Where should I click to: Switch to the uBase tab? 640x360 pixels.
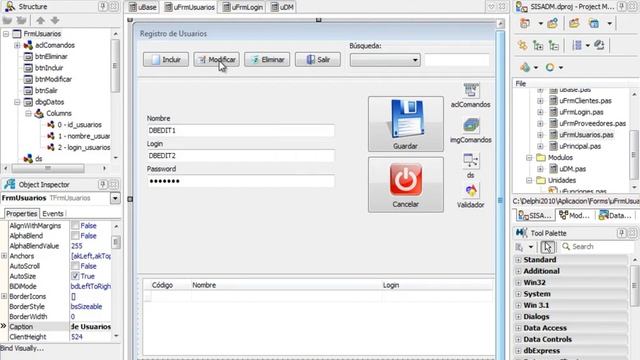143,7
